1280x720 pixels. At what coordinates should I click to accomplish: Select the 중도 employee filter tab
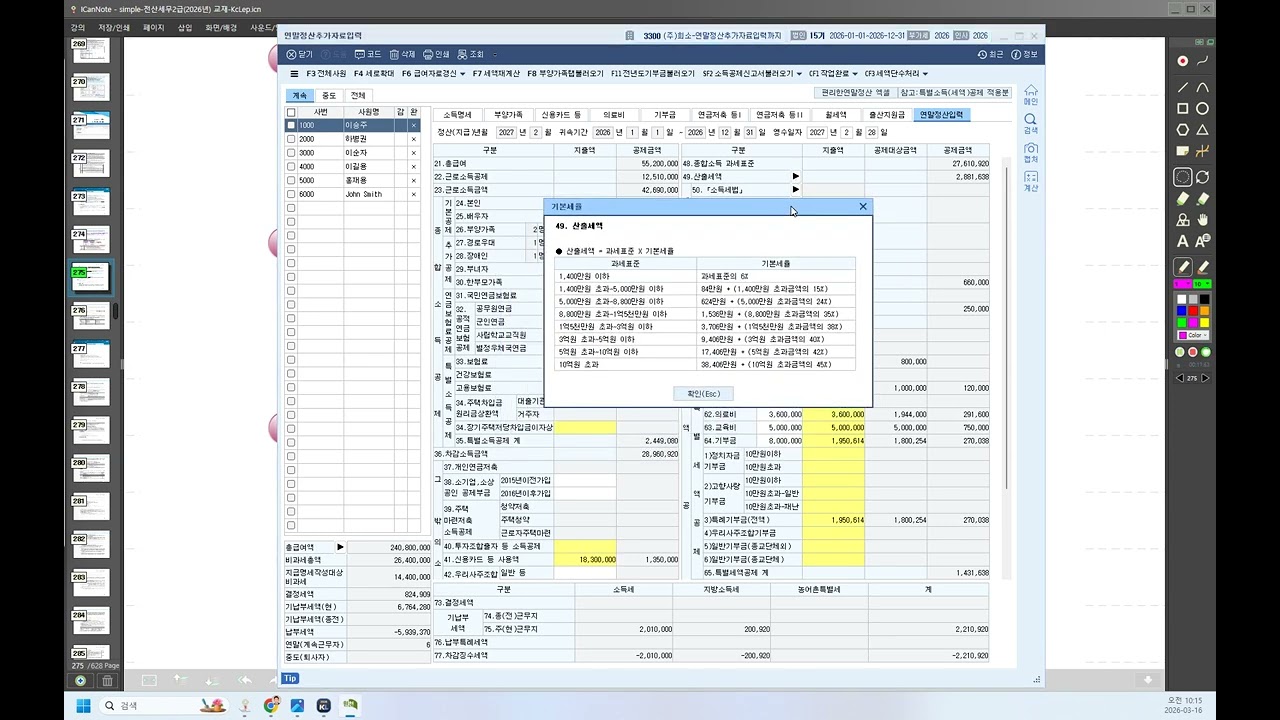click(329, 96)
